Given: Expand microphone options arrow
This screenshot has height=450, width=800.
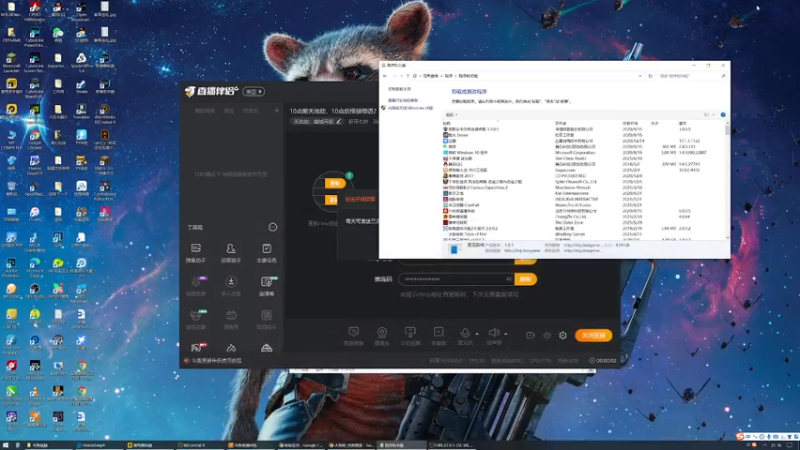Looking at the screenshot, I should [477, 334].
